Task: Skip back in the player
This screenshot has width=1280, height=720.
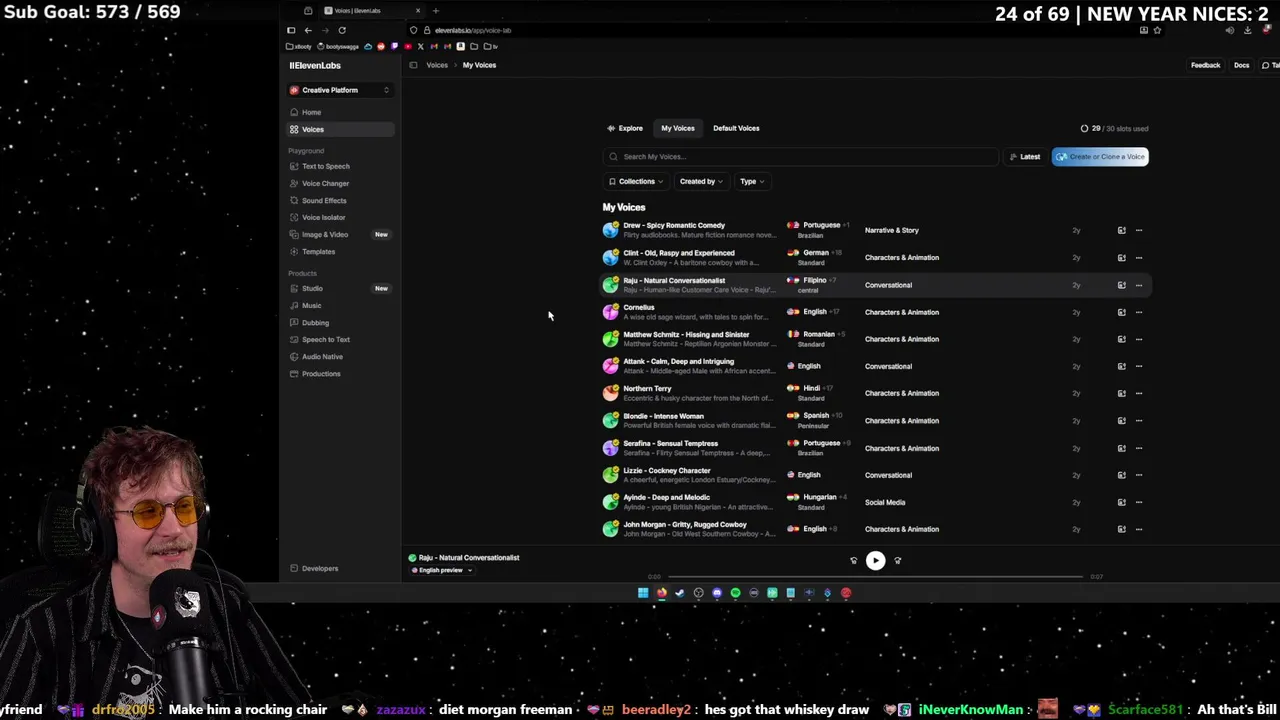Action: click(x=853, y=561)
